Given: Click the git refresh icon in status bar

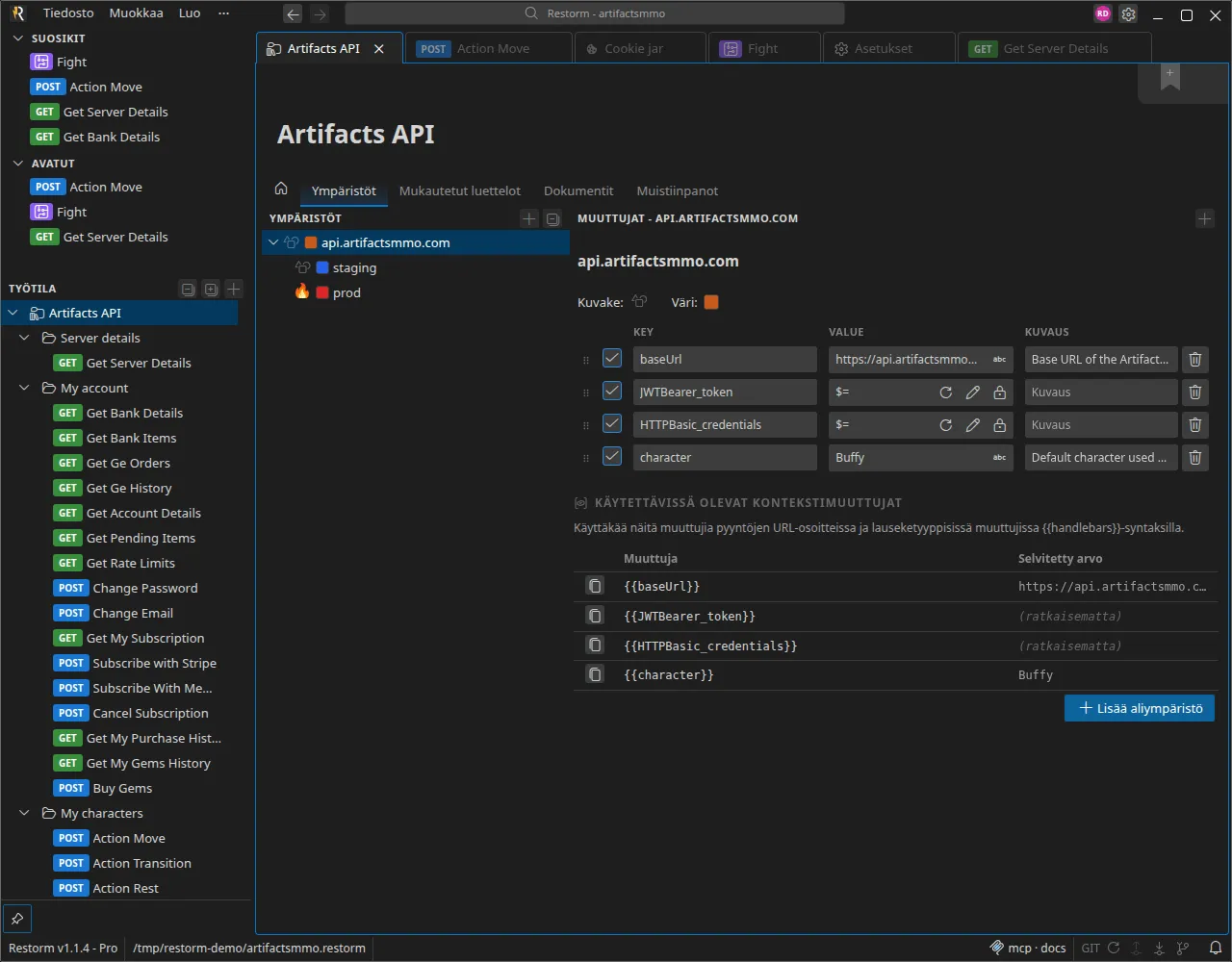Looking at the screenshot, I should pos(1114,948).
